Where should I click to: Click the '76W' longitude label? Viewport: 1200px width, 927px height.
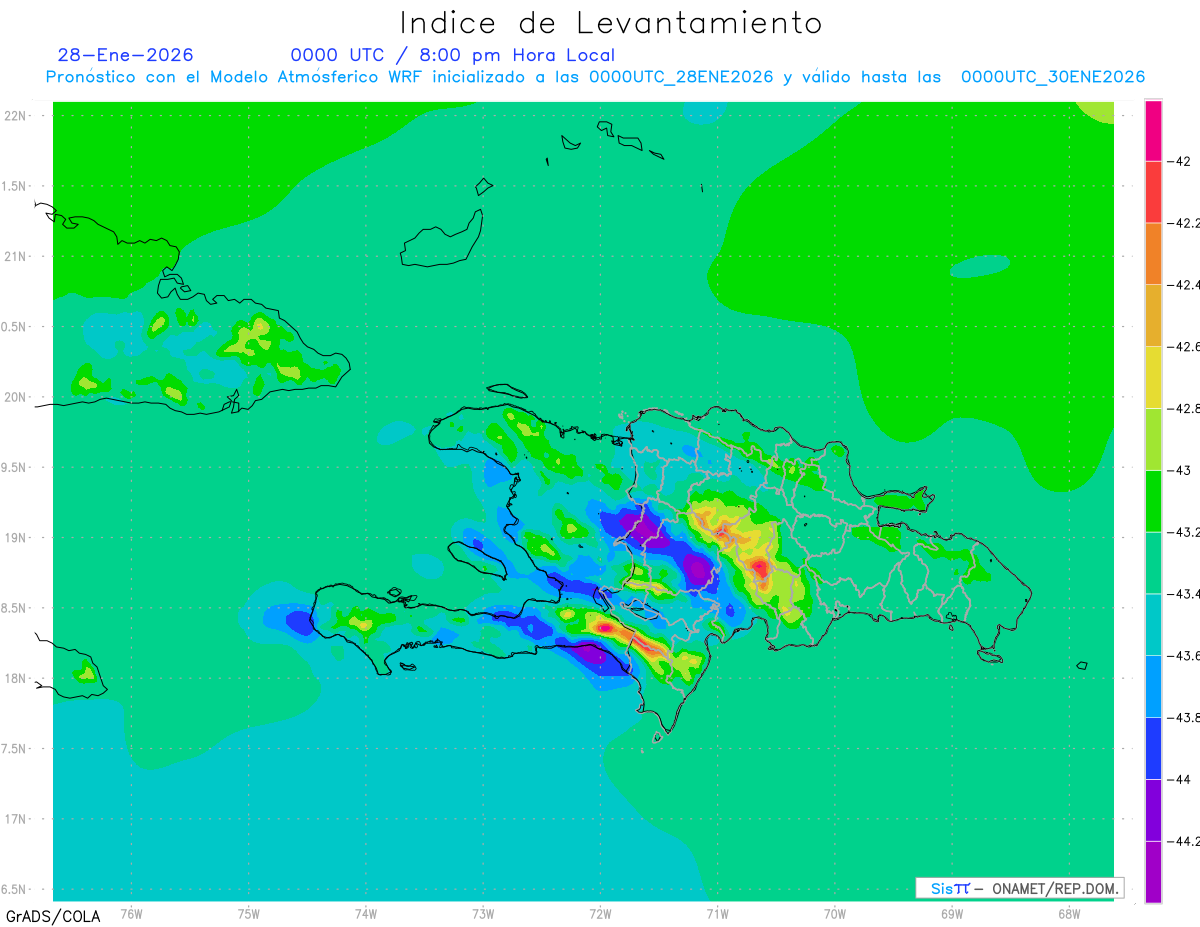131,914
